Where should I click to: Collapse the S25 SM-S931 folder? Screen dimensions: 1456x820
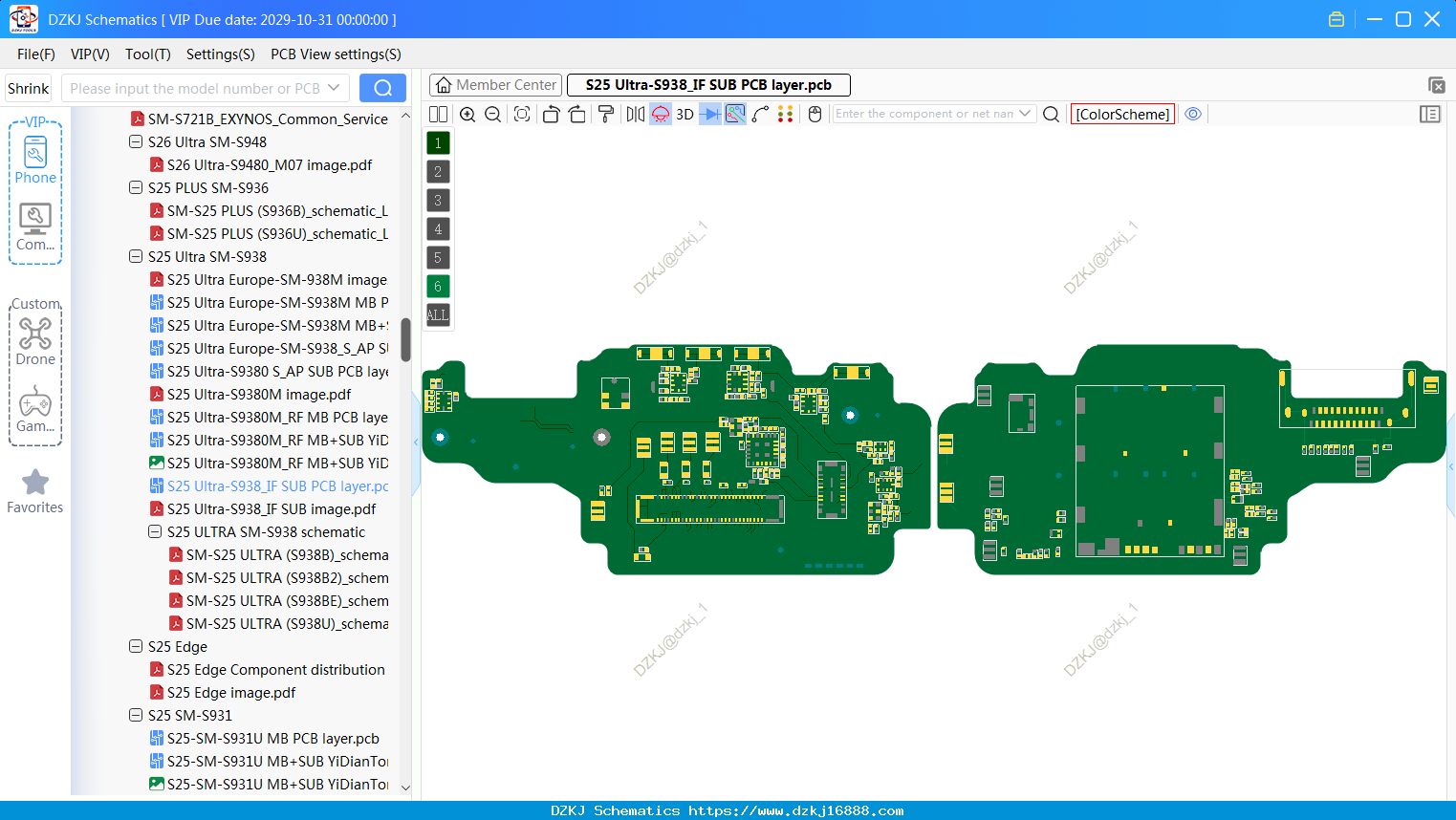pyautogui.click(x=136, y=715)
